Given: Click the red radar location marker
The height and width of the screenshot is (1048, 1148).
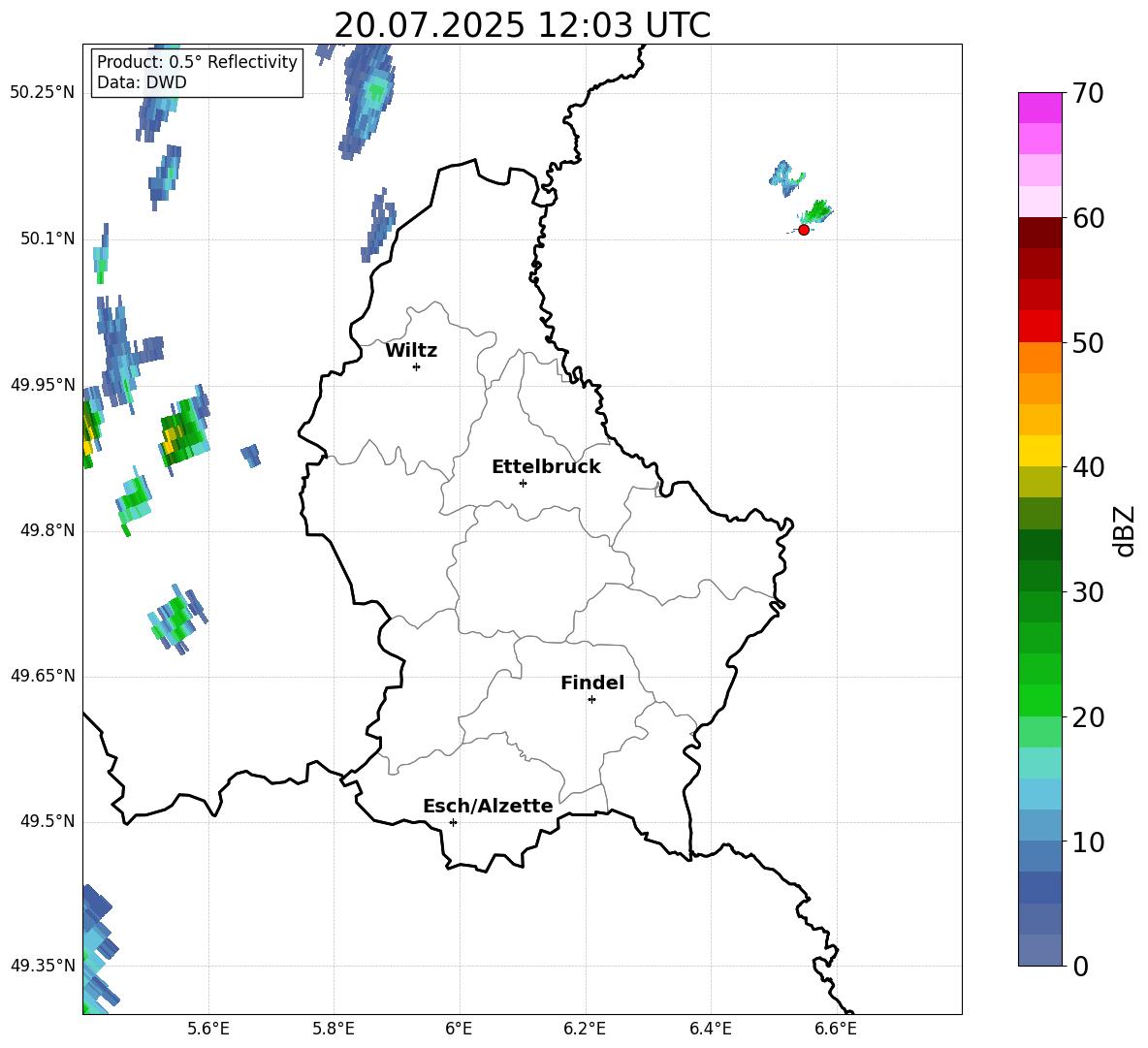Looking at the screenshot, I should (x=803, y=230).
